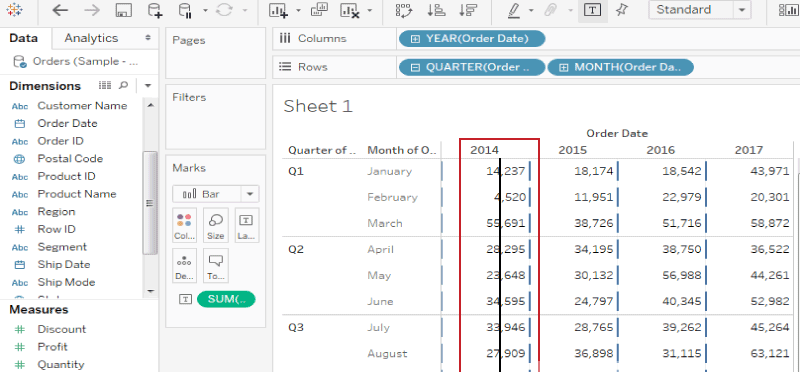Select the Orders (Sample) data source
The image size is (800, 372).
tap(77, 61)
